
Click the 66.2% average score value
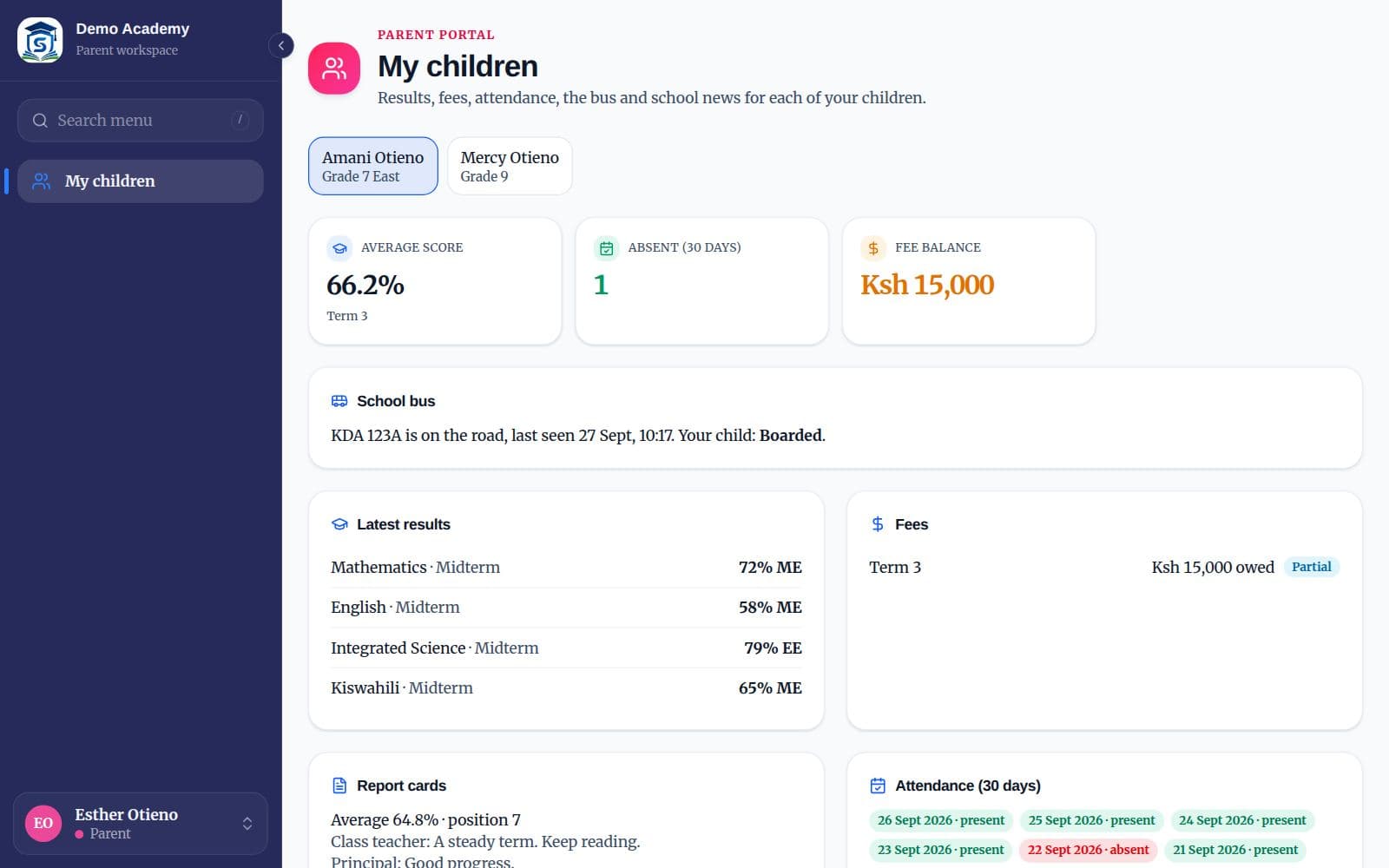point(365,285)
